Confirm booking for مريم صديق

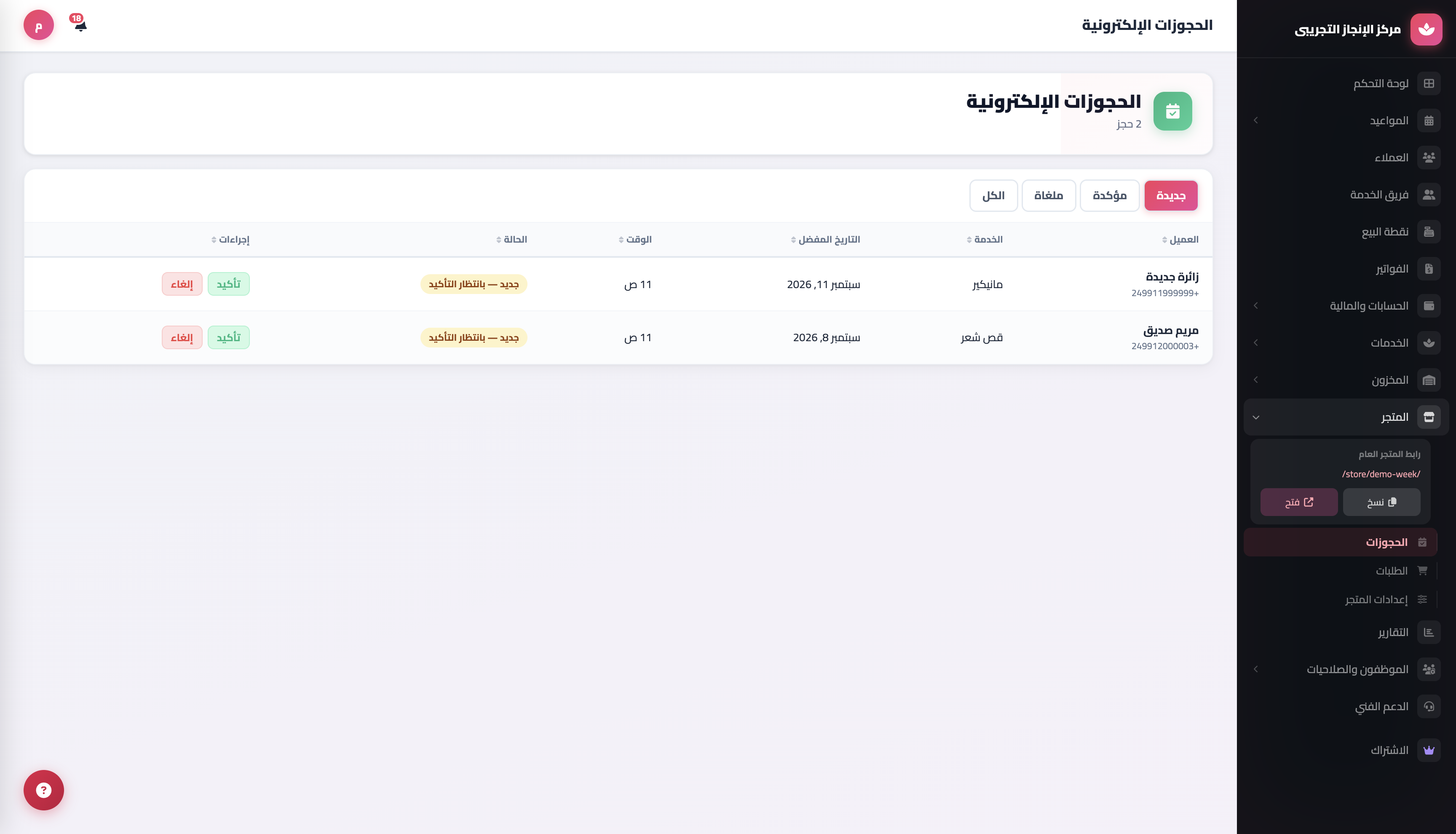coord(228,337)
